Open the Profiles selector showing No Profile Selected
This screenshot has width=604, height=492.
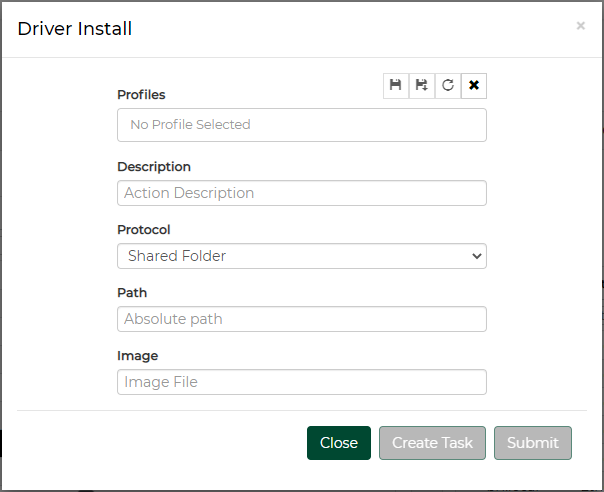(301, 125)
